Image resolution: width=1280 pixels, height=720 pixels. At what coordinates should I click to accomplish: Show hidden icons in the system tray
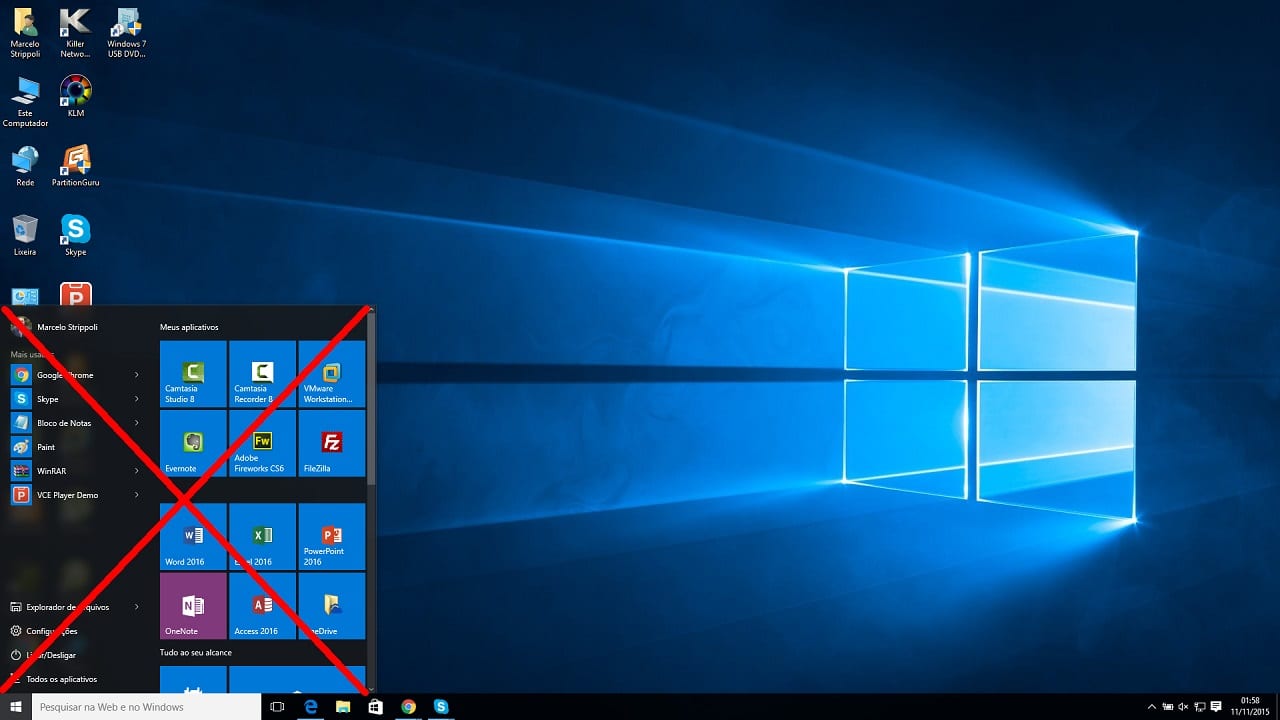[x=1151, y=707]
